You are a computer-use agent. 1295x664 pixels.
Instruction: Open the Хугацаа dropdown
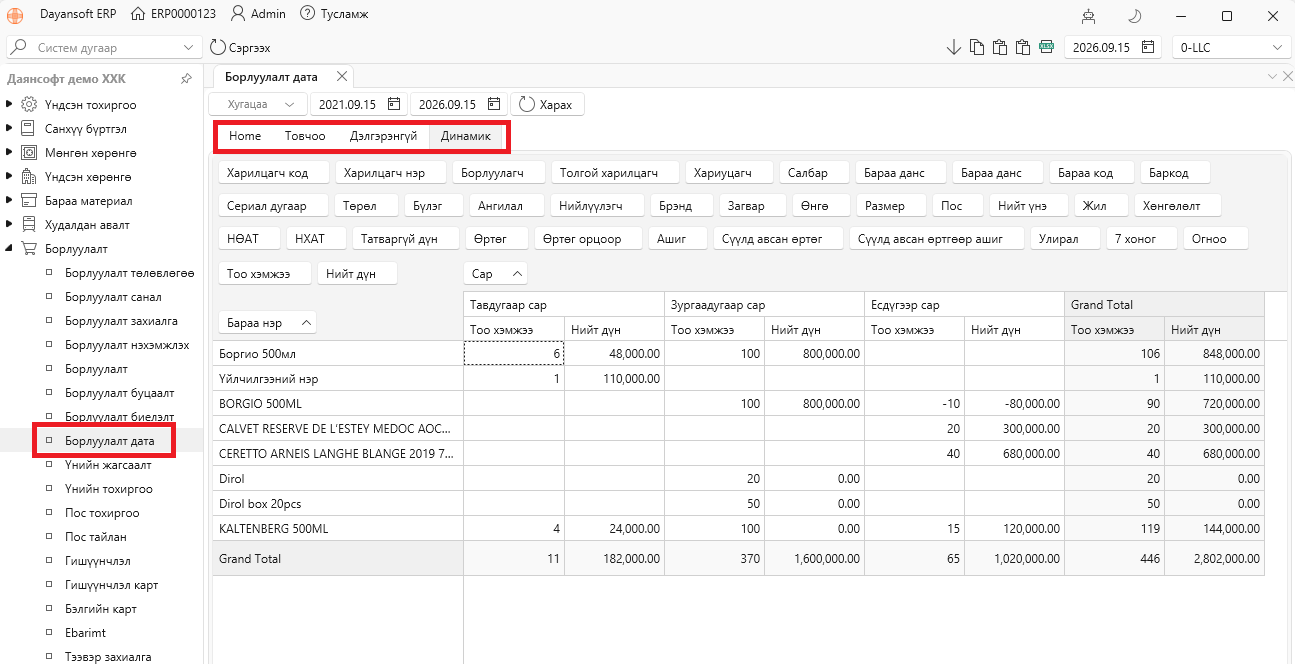click(257, 104)
